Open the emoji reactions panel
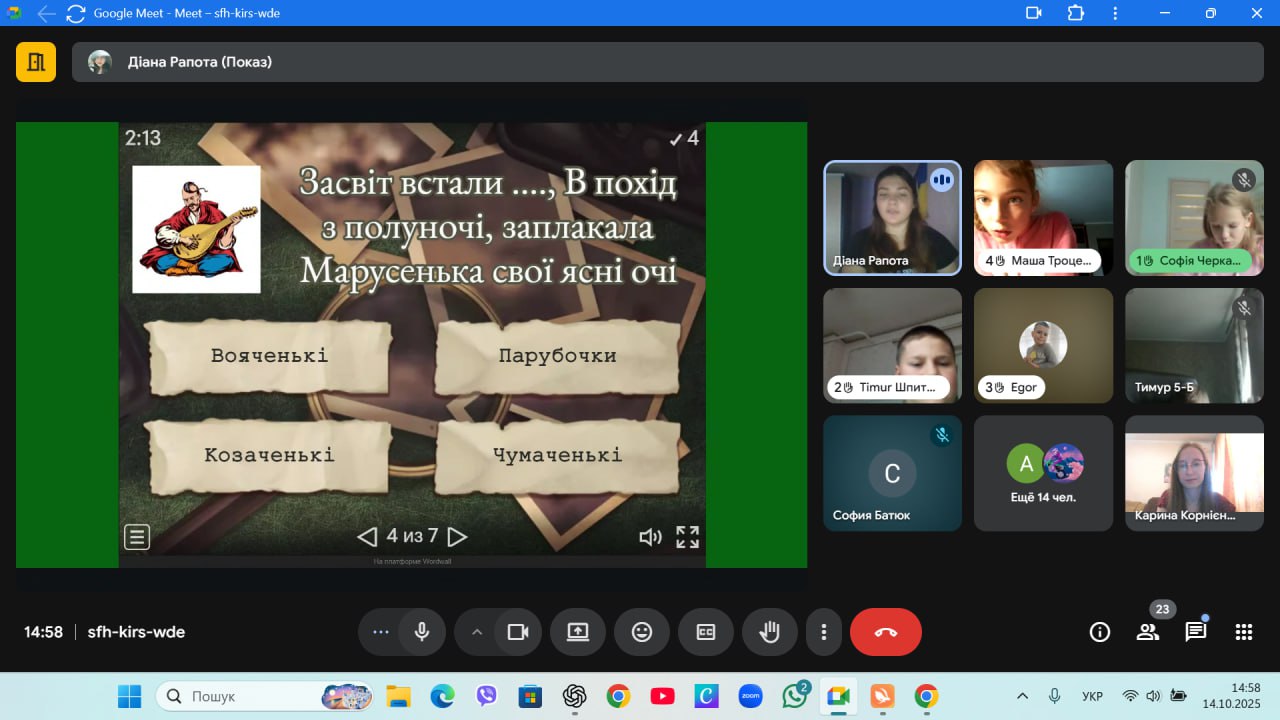1280x720 pixels. pyautogui.click(x=641, y=632)
